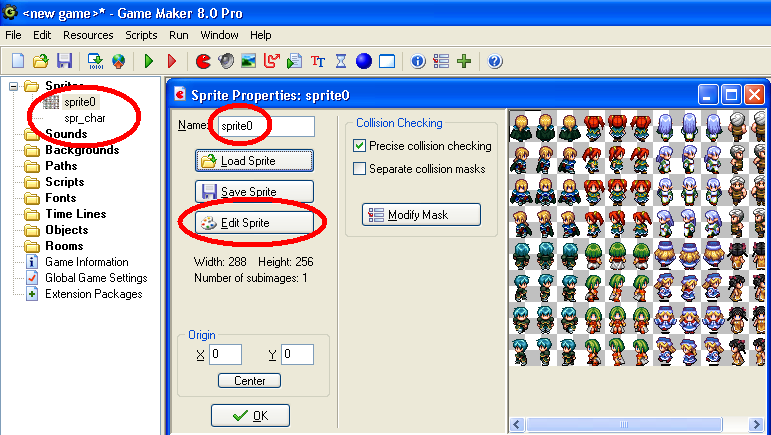Screen dimensions: 771x435
Task: Open the Help menu
Action: (261, 35)
